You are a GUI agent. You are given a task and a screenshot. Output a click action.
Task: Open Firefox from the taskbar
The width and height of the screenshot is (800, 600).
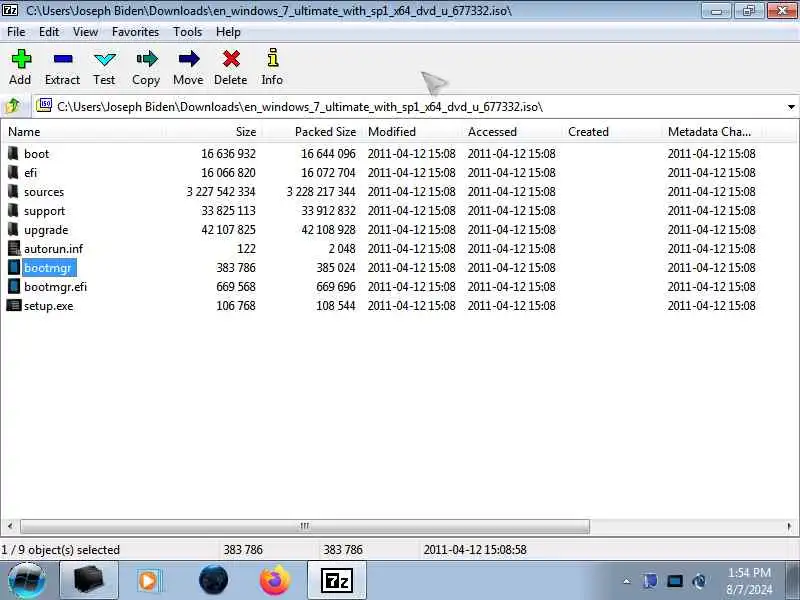pyautogui.click(x=274, y=581)
